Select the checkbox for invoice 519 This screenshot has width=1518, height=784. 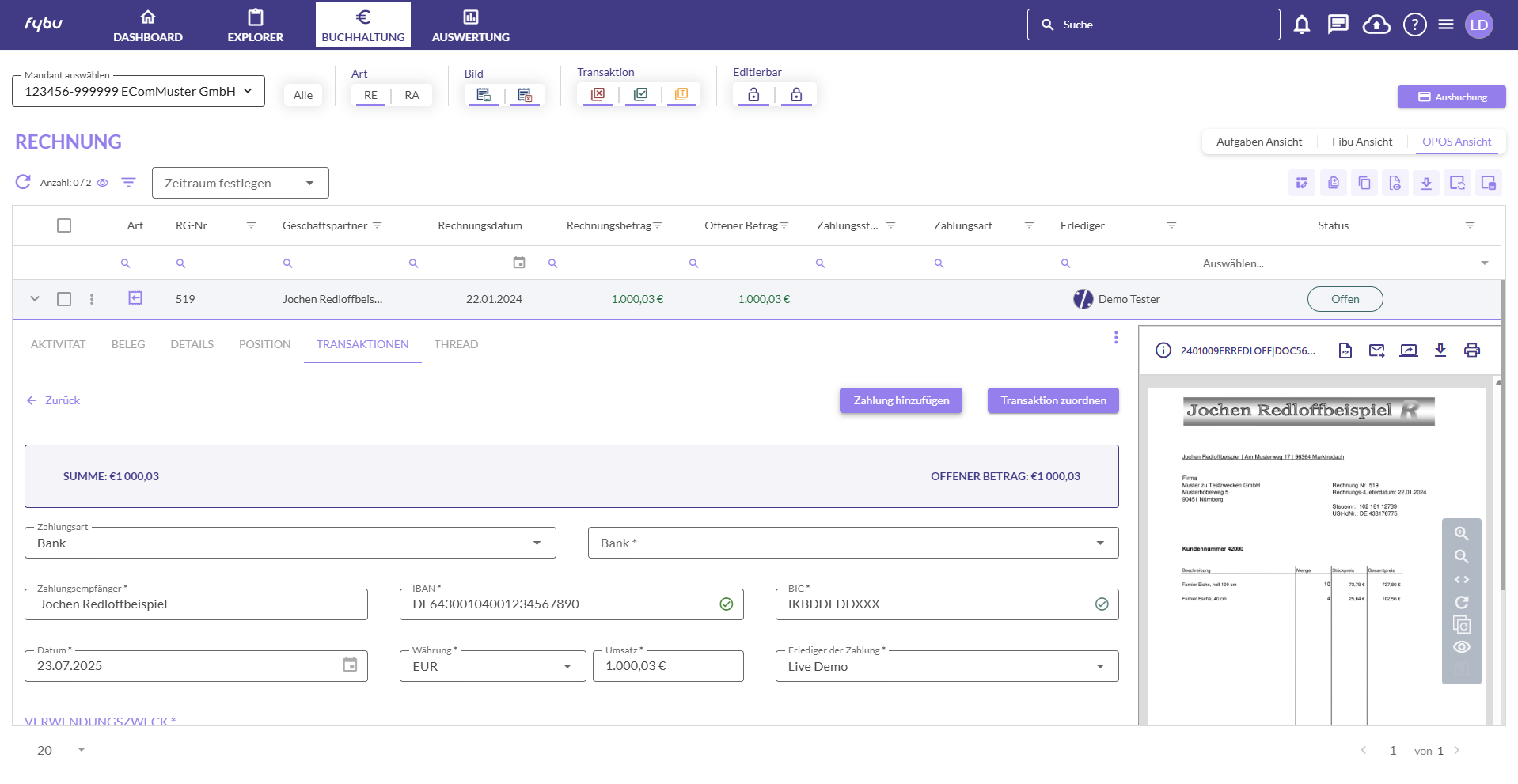[x=64, y=299]
